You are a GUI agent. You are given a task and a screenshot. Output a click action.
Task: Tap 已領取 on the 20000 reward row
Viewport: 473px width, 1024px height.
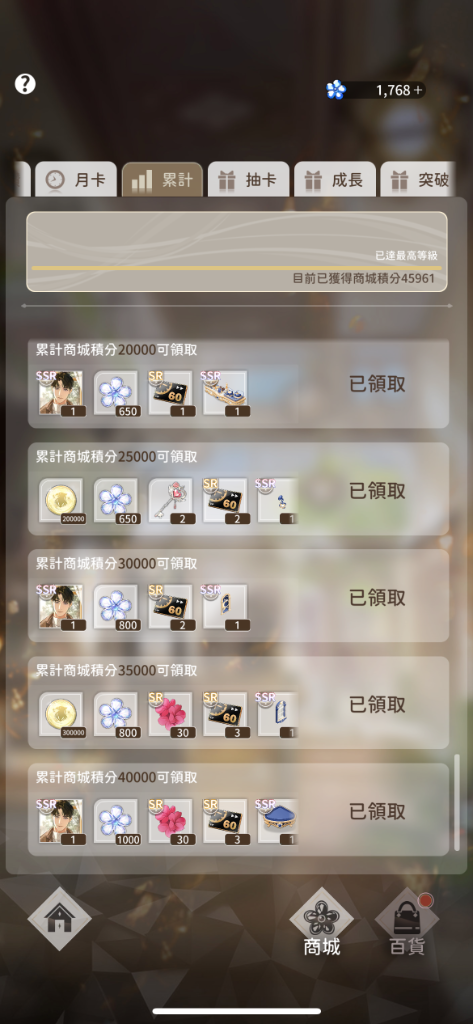pos(378,384)
